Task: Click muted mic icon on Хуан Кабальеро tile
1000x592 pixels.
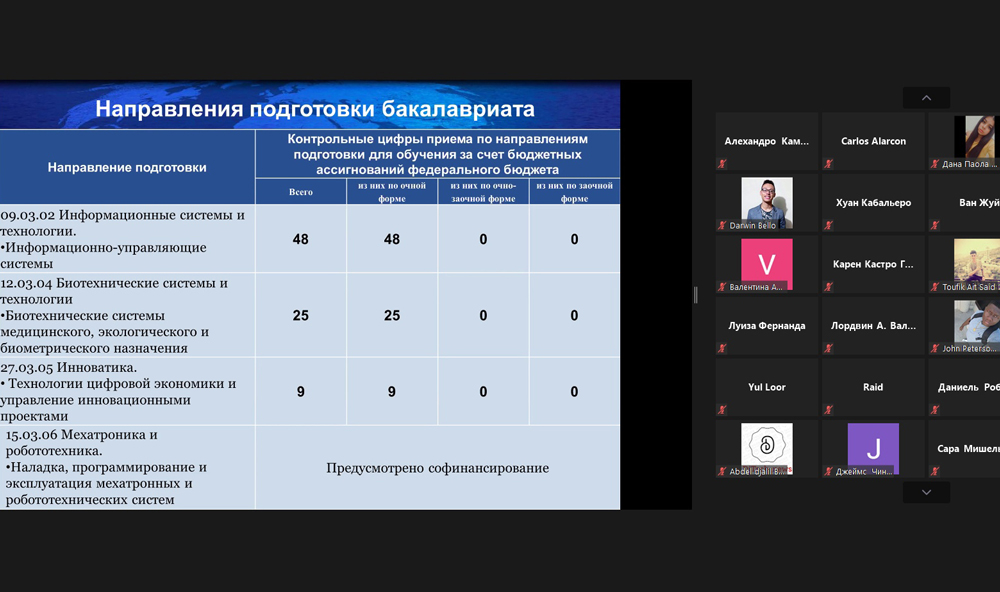Action: [x=828, y=225]
